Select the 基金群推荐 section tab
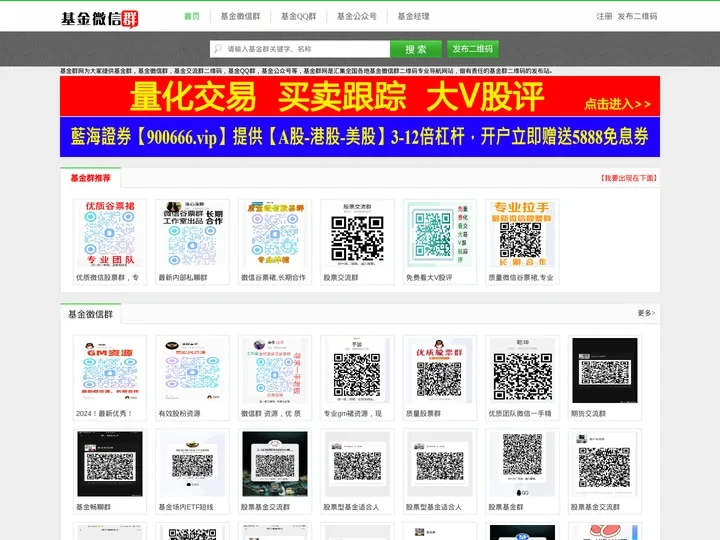Screen dimensions: 720x540 90,178
